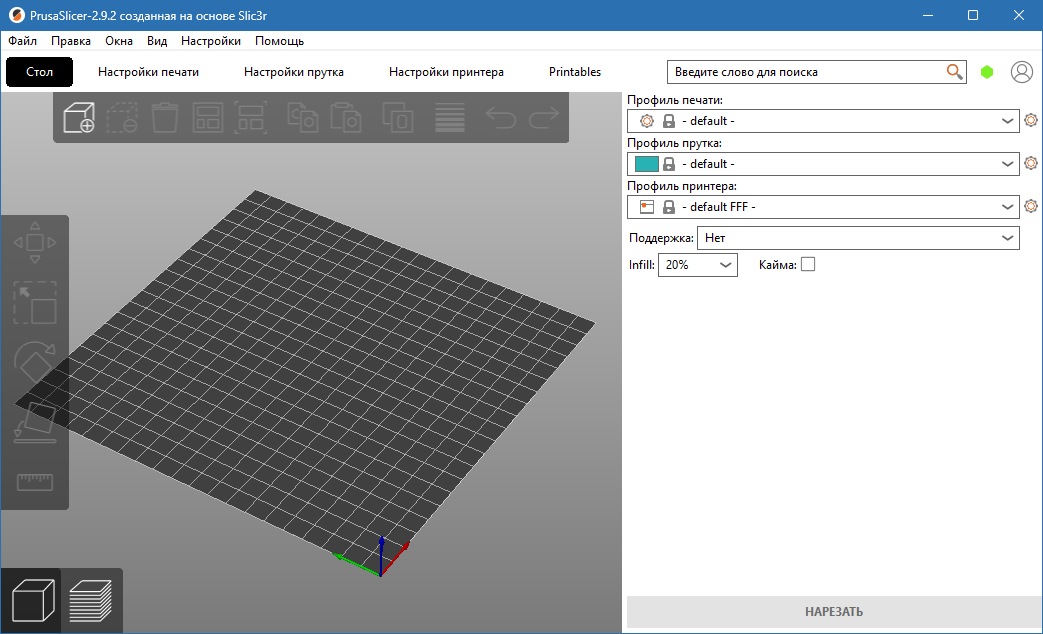Image resolution: width=1043 pixels, height=634 pixels.
Task: Expand the Infill 20% dropdown
Action: 698,265
